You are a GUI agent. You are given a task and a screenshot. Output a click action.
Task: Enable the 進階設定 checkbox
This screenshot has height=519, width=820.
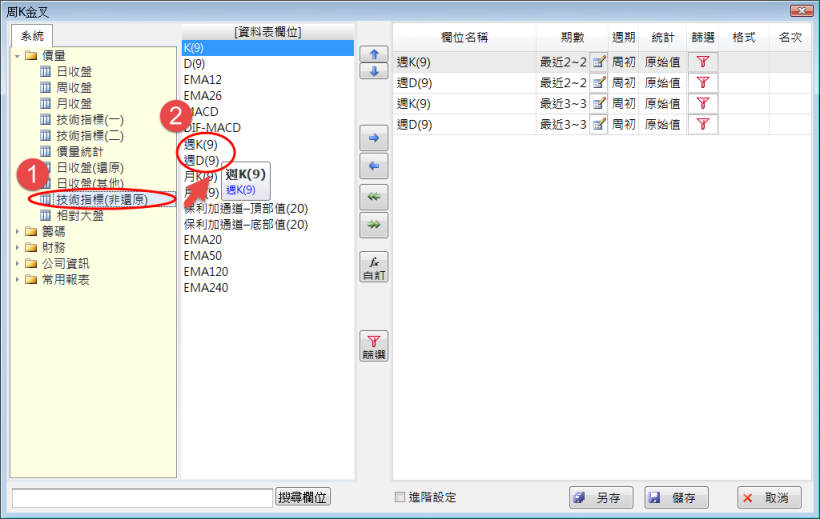400,497
